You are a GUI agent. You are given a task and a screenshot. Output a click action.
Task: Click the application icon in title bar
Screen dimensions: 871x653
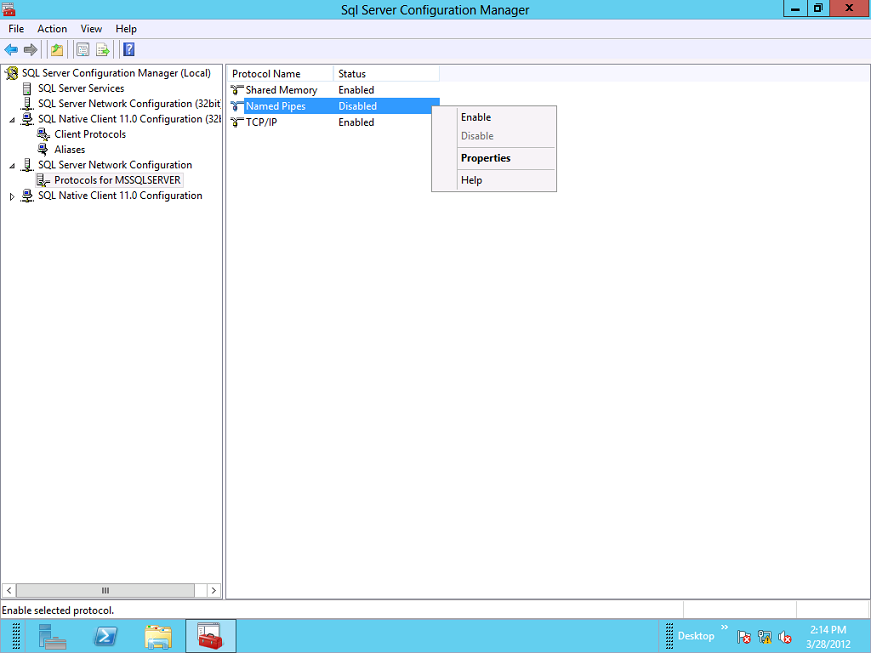click(x=8, y=9)
